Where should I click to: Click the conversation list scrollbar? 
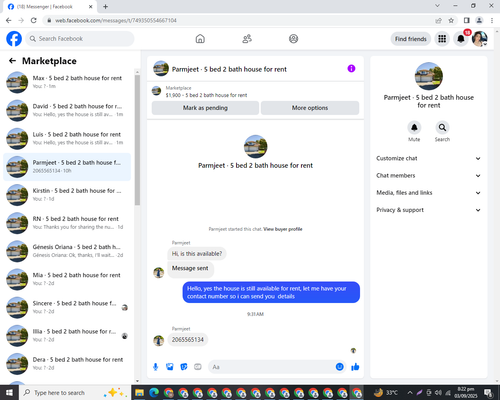pos(137,140)
